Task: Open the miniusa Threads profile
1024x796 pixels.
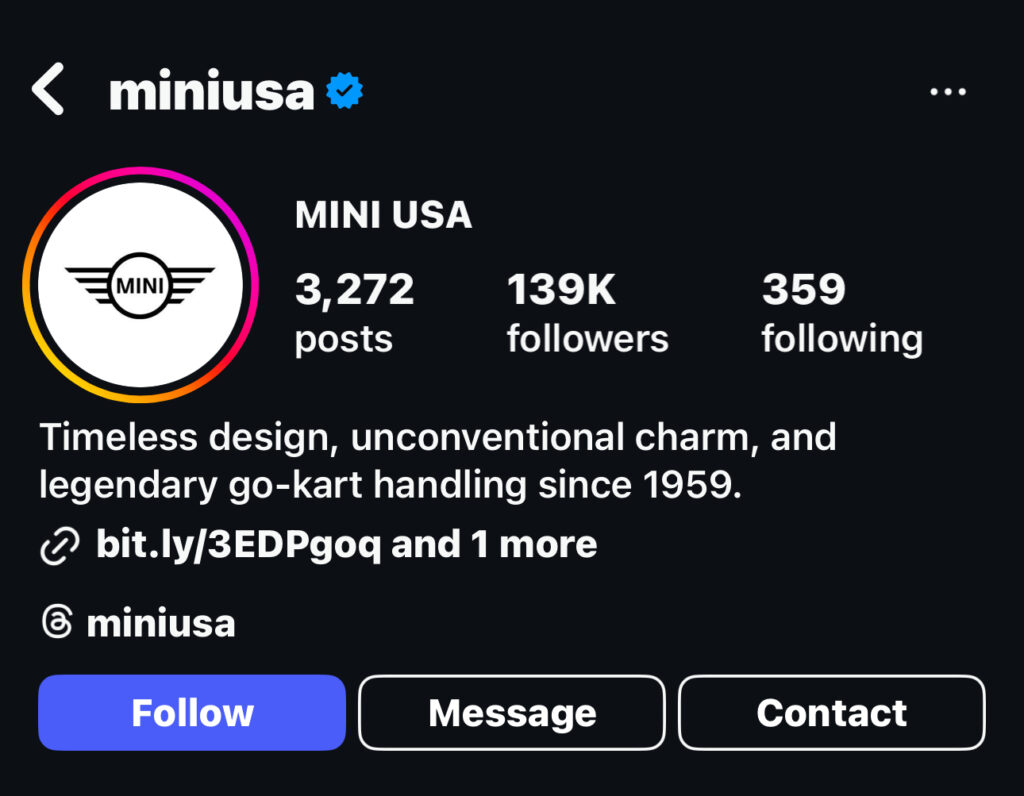Action: click(161, 623)
